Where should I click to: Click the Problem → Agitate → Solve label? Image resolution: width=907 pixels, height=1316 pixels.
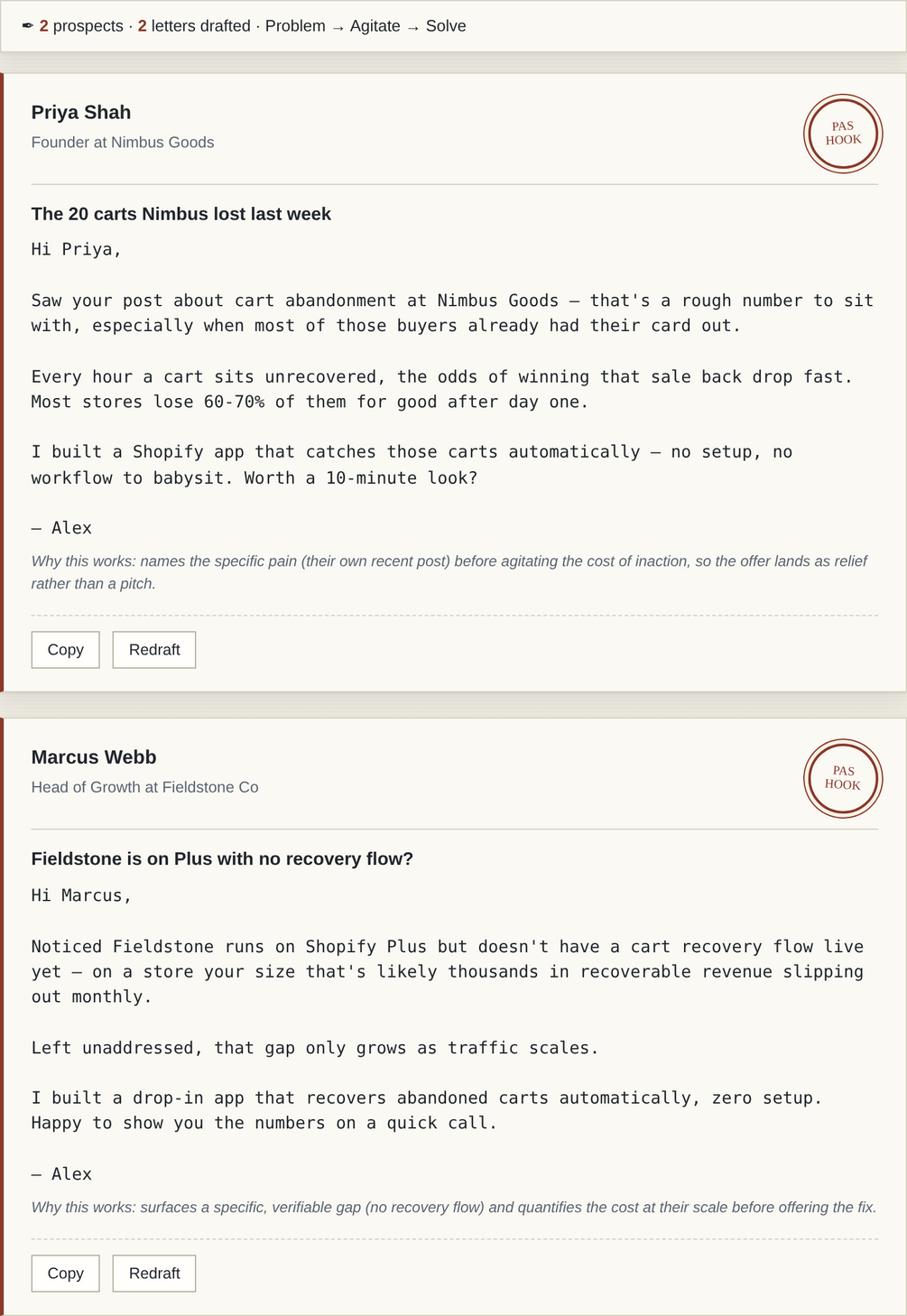pos(366,26)
